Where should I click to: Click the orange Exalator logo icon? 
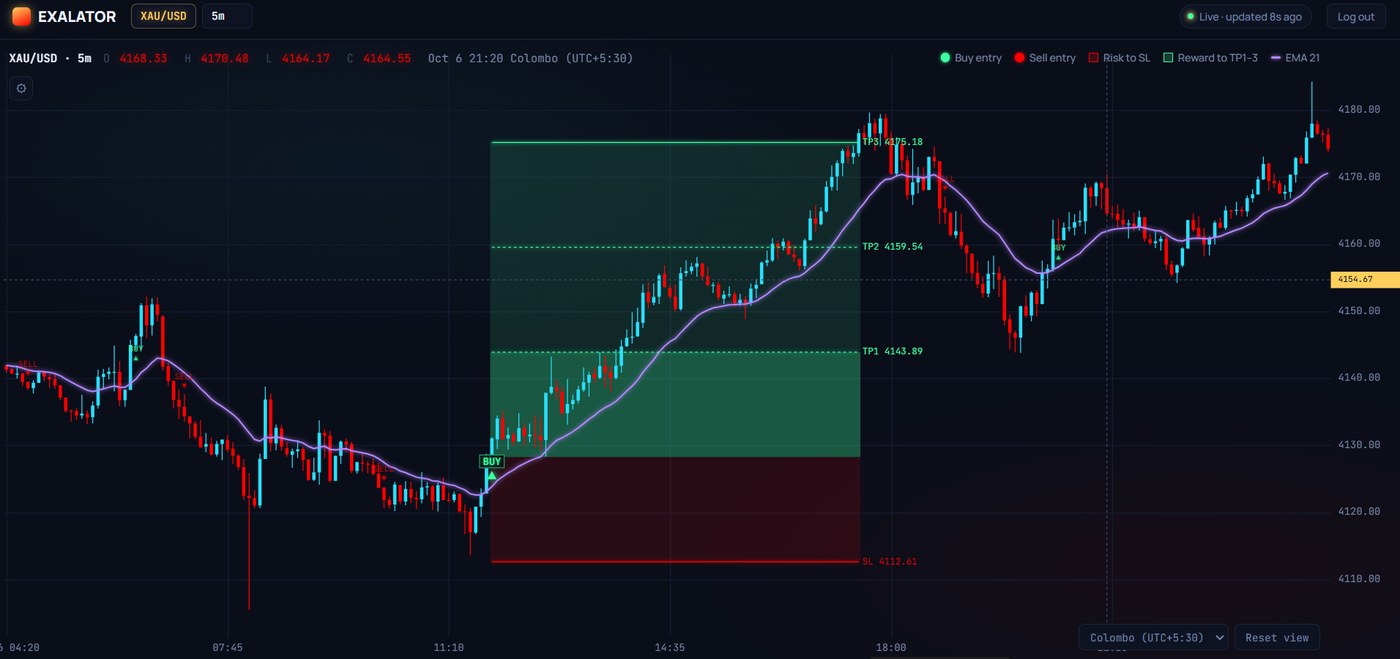[x=21, y=16]
